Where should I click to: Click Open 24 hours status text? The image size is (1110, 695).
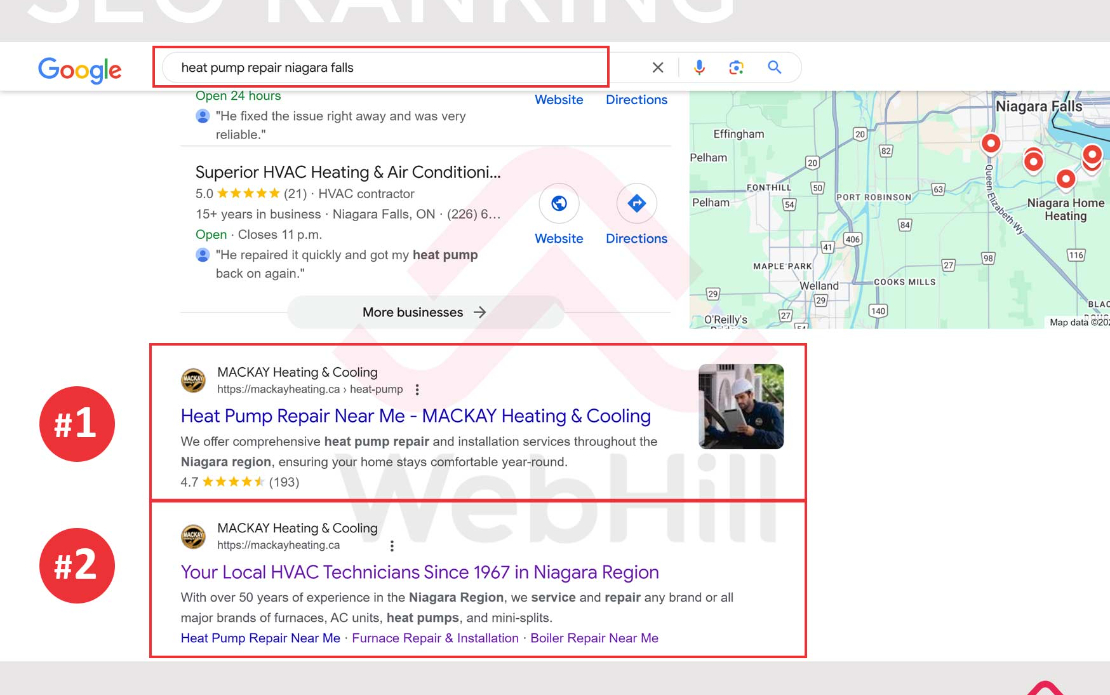(238, 96)
